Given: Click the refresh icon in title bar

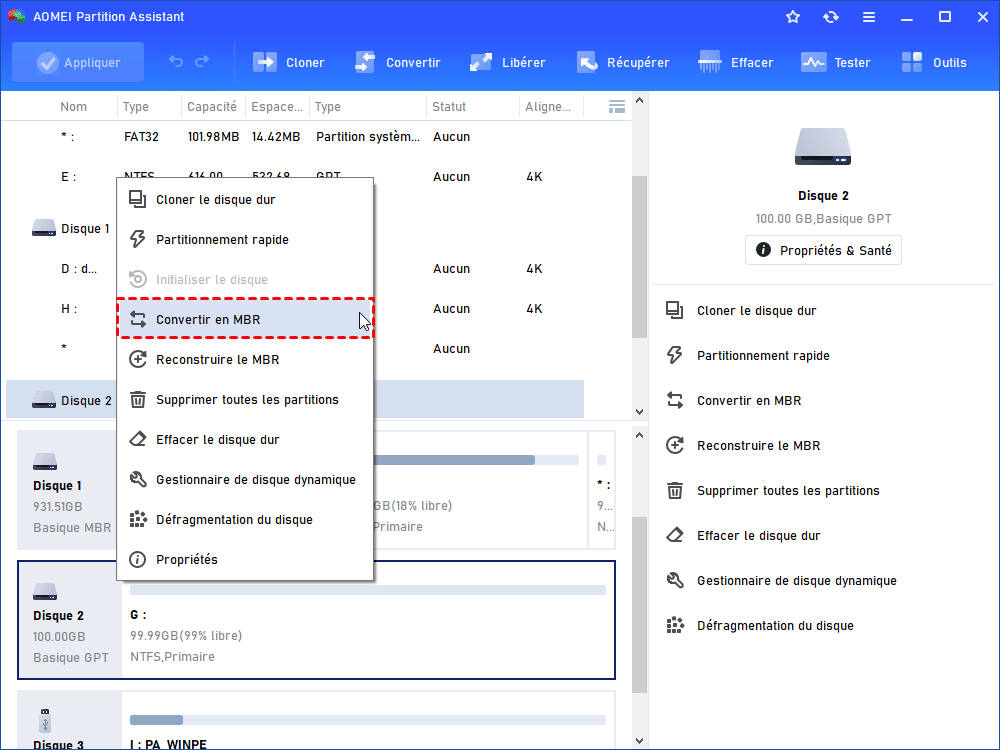Looking at the screenshot, I should point(830,17).
